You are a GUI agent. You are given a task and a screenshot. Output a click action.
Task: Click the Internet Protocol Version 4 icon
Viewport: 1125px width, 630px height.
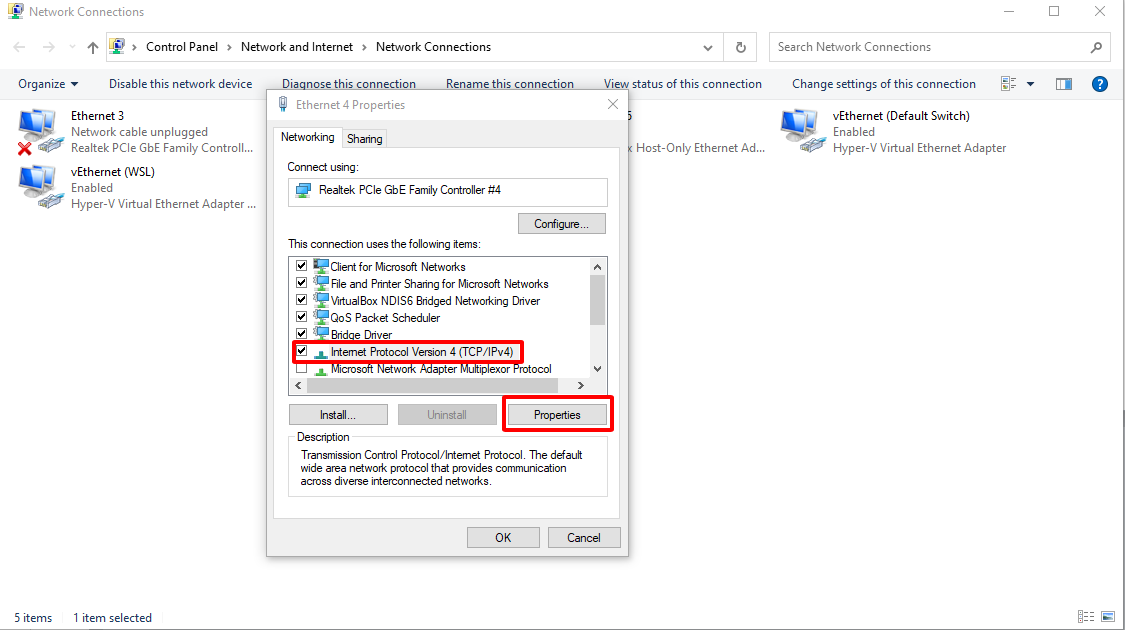tap(321, 352)
